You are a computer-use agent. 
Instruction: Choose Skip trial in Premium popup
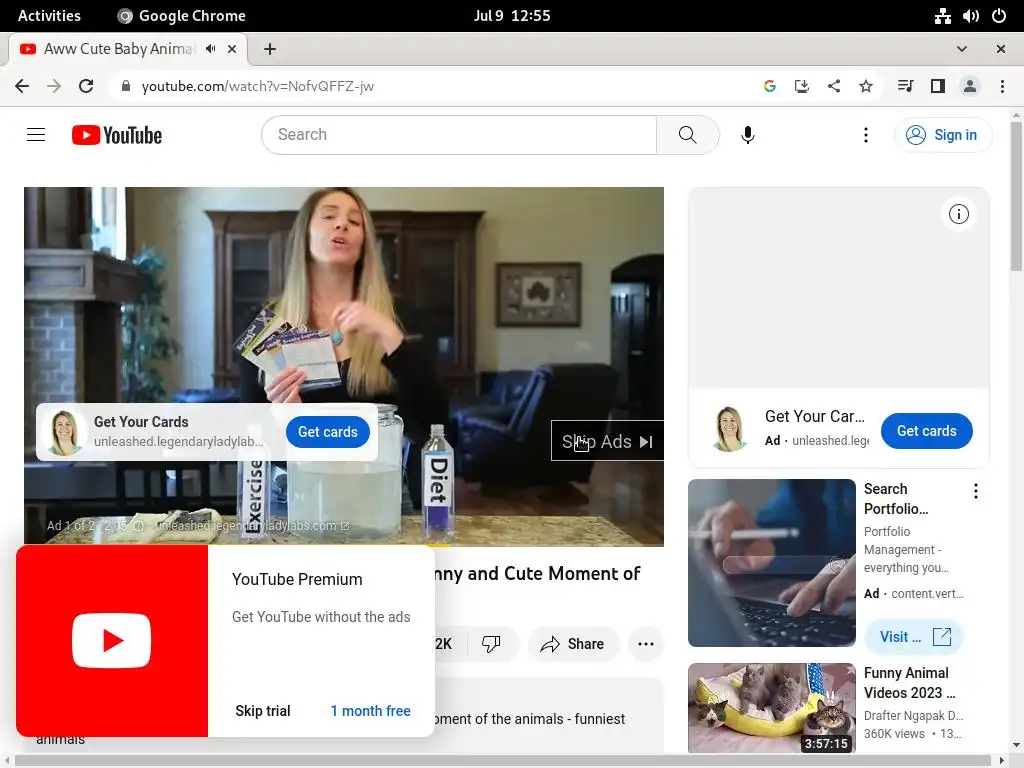click(x=263, y=711)
